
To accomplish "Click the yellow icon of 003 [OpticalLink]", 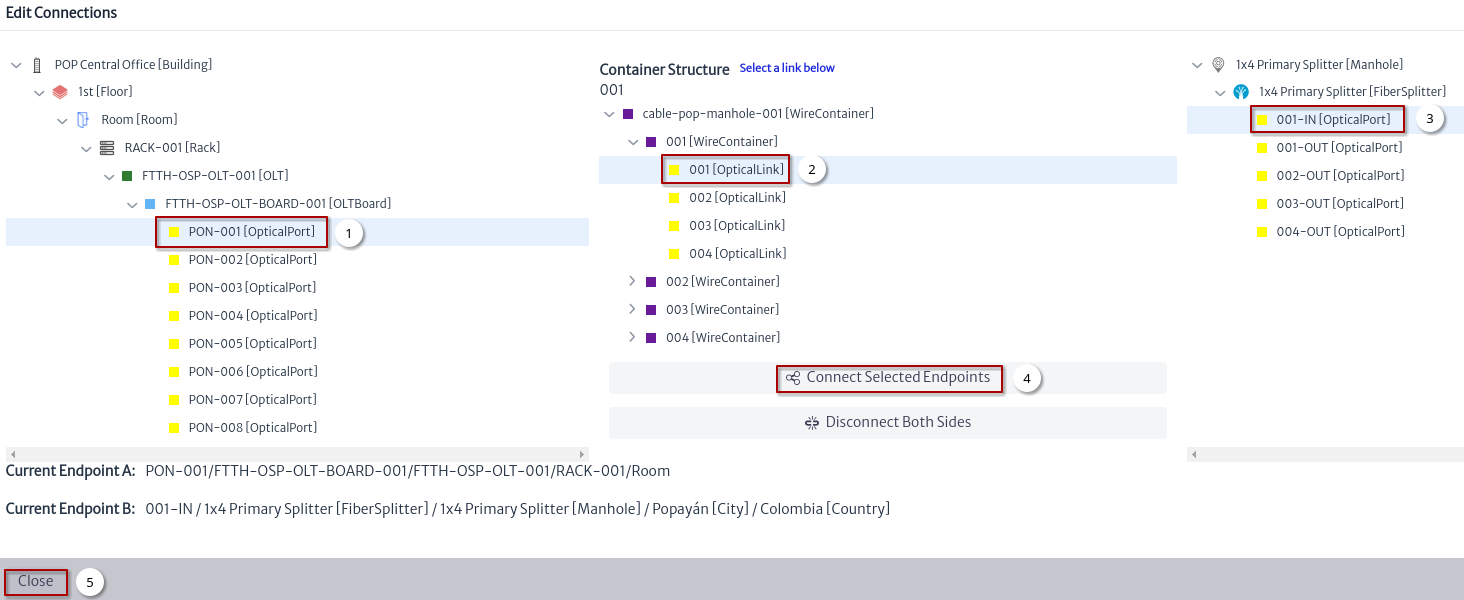I will 674,226.
